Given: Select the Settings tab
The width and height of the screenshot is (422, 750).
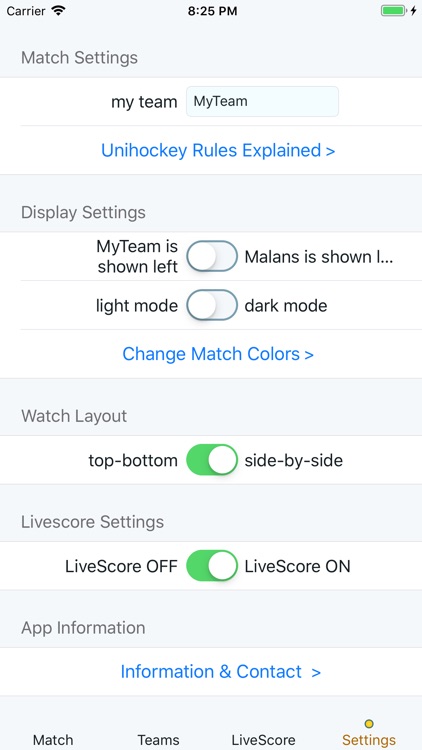Looking at the screenshot, I should click(369, 739).
